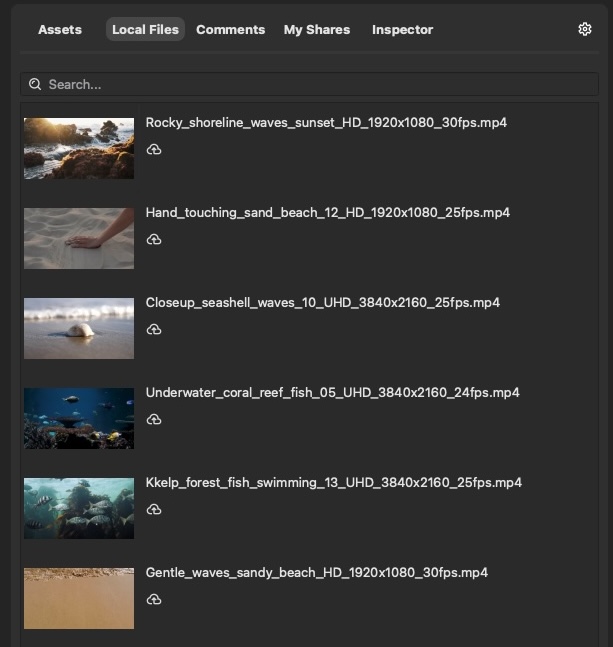Select the Local Files tab
Screen dimensions: 613x647
pyautogui.click(x=145, y=30)
